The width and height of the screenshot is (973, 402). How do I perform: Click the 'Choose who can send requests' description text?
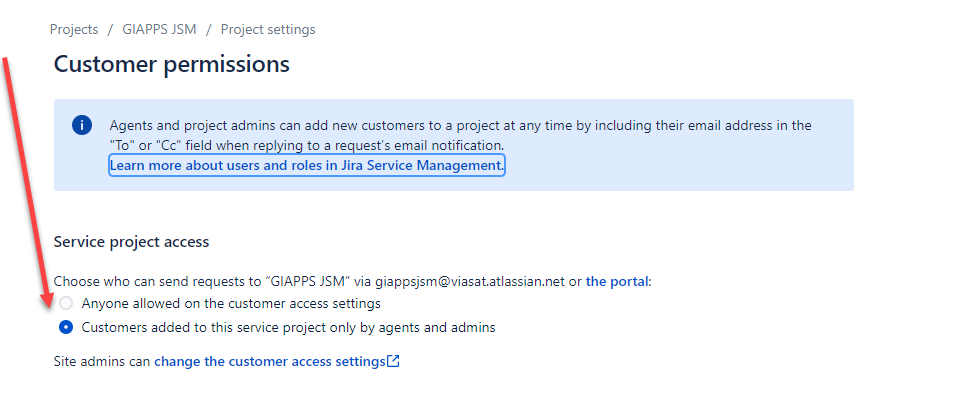pos(160,282)
